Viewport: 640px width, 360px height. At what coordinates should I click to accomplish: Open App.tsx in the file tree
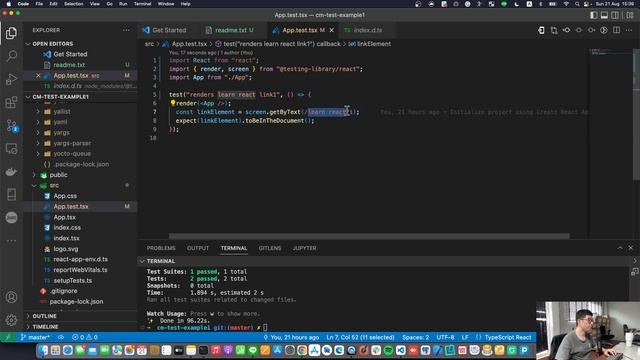[64, 217]
